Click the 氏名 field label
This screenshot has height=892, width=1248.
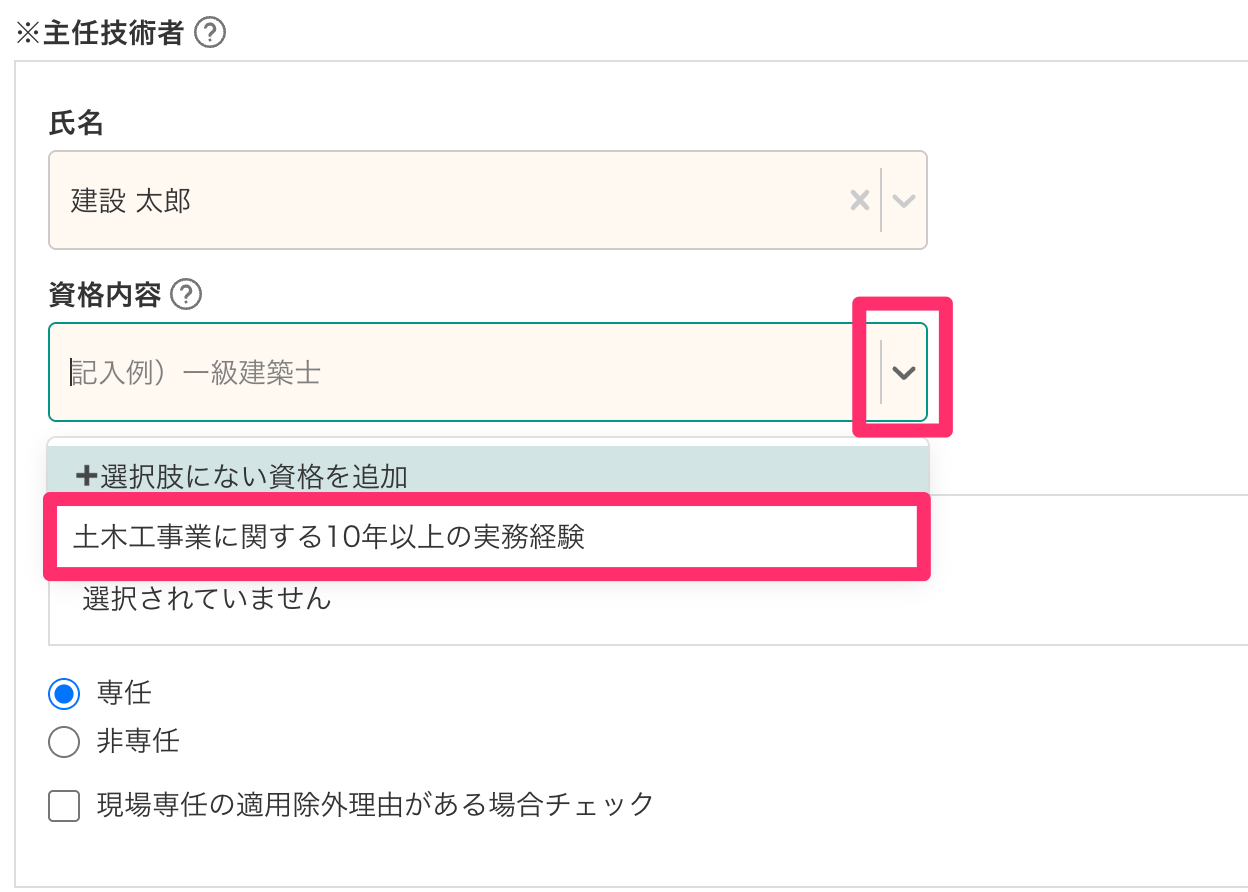(x=76, y=124)
